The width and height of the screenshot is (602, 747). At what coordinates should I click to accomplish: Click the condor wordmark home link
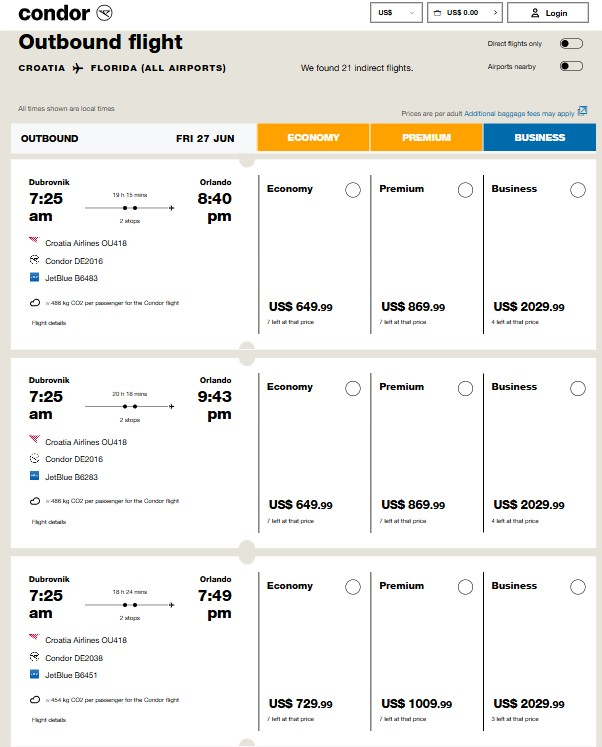tap(54, 13)
